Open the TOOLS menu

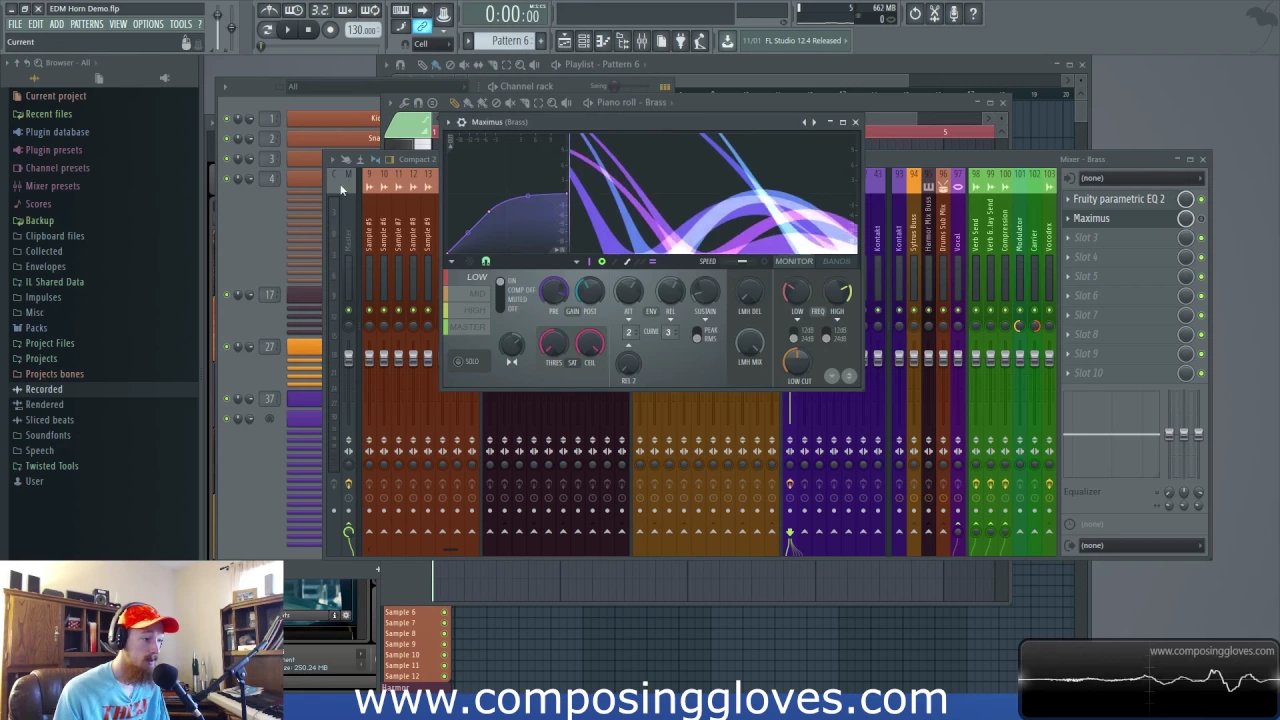click(x=181, y=24)
